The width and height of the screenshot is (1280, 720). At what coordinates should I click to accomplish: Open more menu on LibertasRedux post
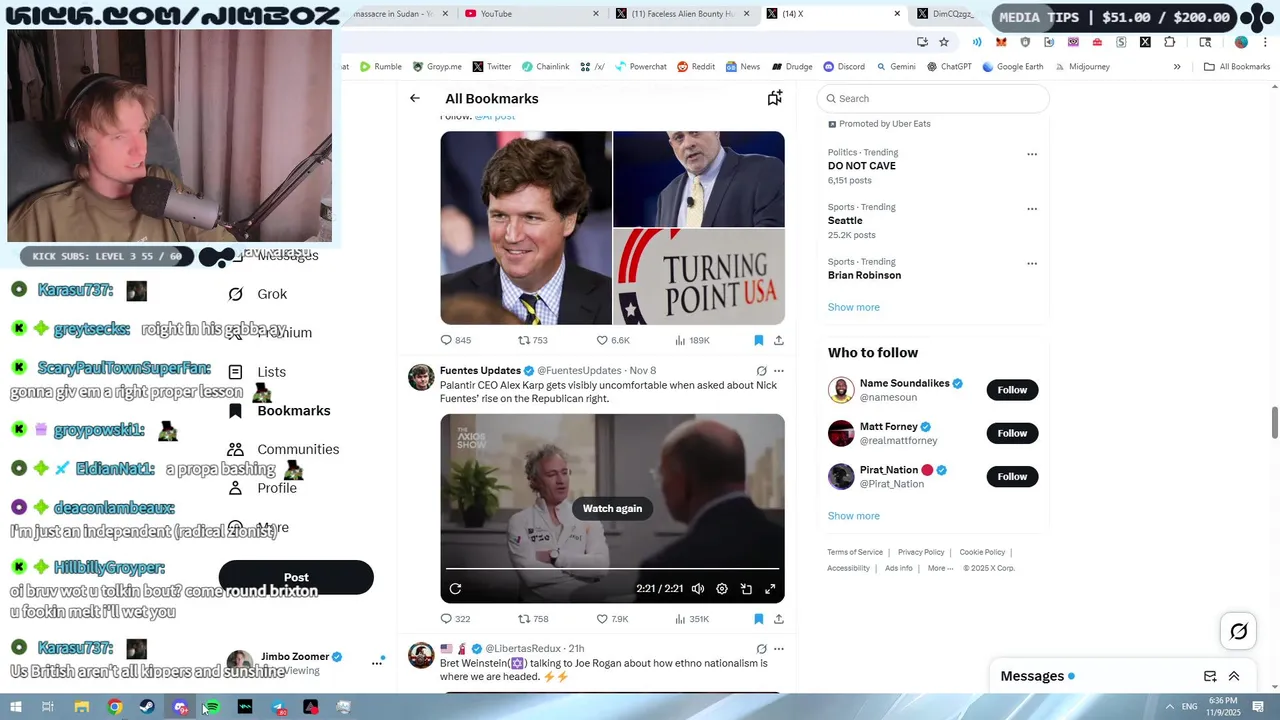pyautogui.click(x=778, y=649)
